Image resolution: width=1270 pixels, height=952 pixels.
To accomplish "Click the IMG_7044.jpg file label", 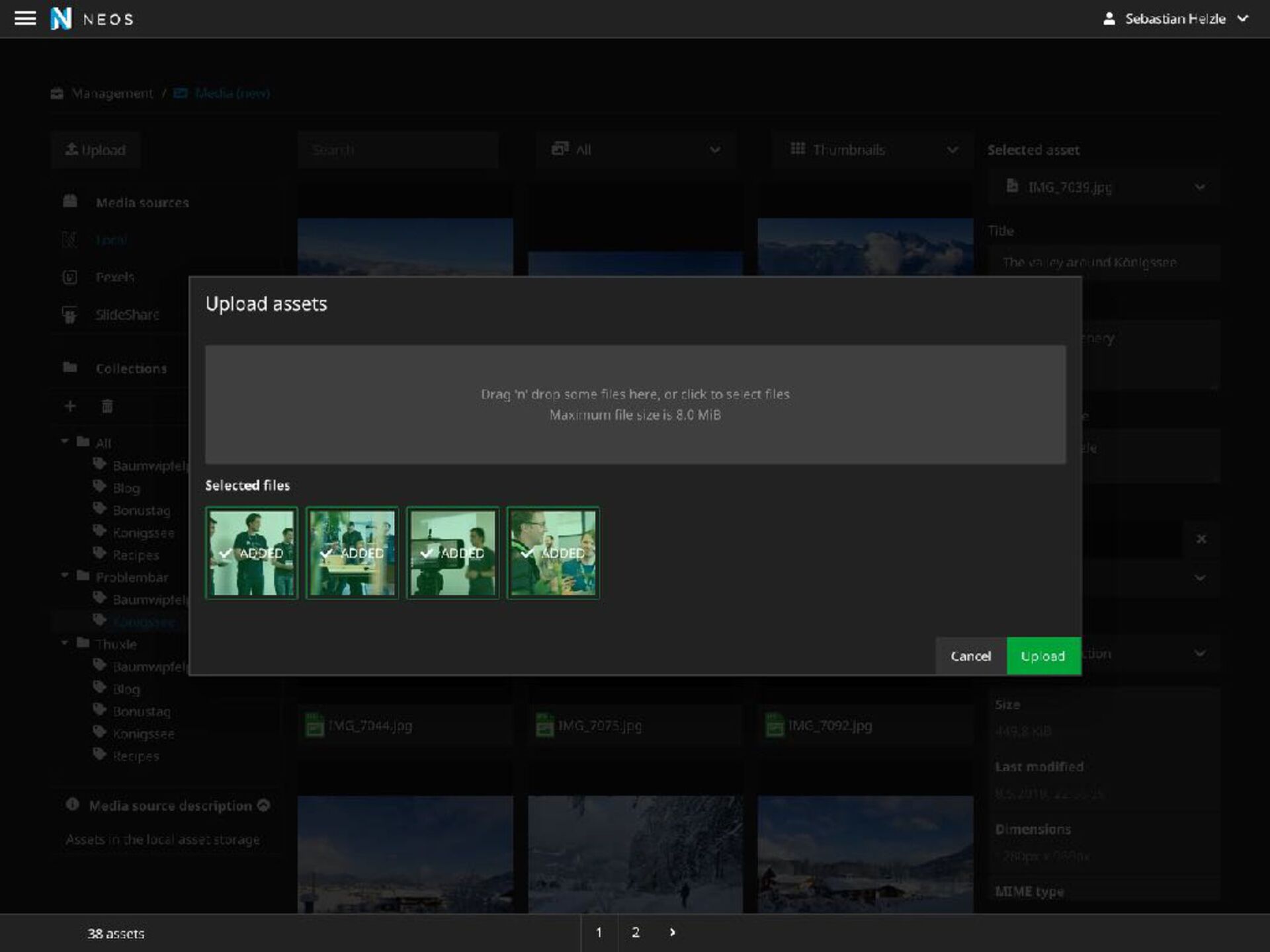I will point(370,726).
